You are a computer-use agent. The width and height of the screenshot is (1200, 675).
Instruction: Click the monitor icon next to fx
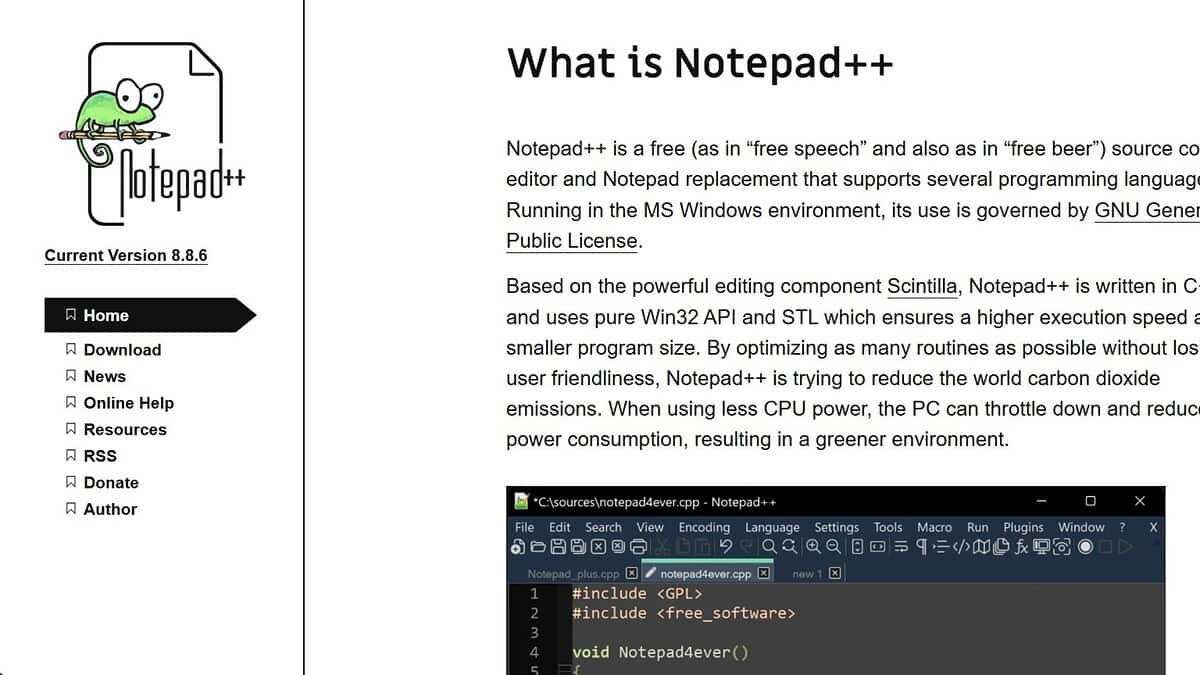click(x=1042, y=547)
